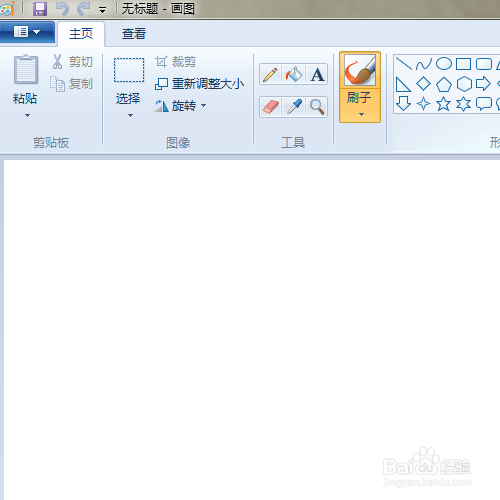
Task: Expand the 选择 selection options arrow
Action: (x=130, y=115)
